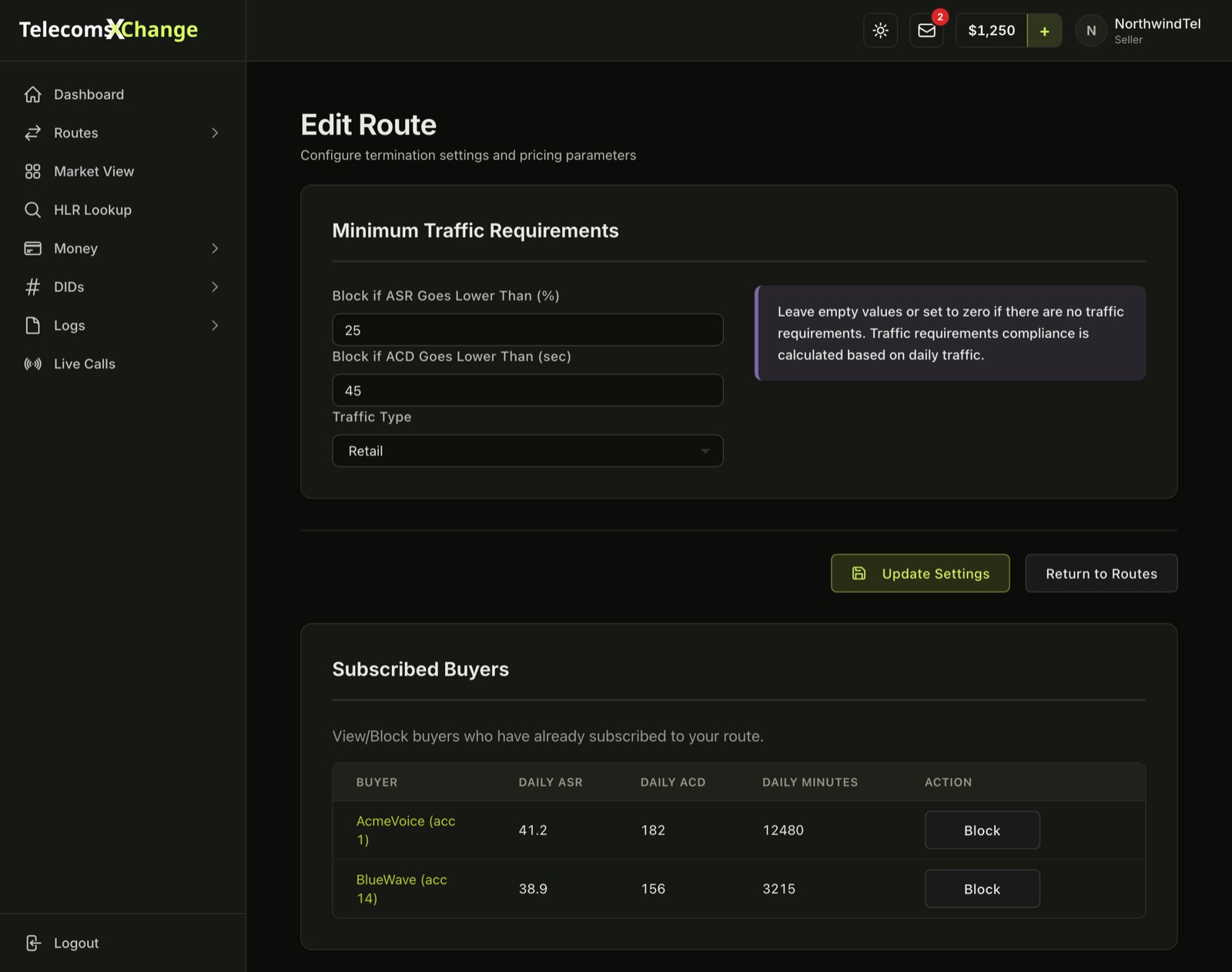
Task: Click the ASR threshold field showing 25
Action: [x=527, y=330]
